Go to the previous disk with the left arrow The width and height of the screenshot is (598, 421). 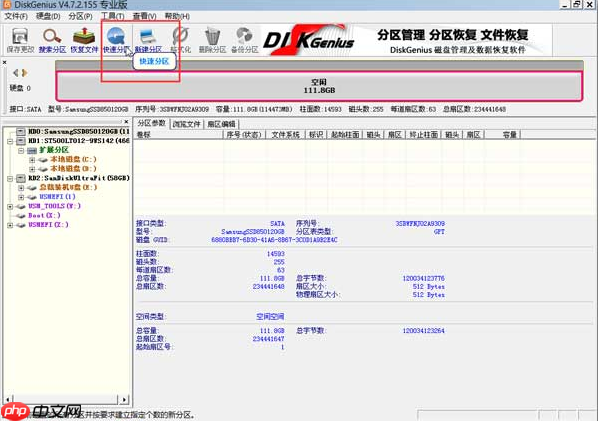point(16,72)
